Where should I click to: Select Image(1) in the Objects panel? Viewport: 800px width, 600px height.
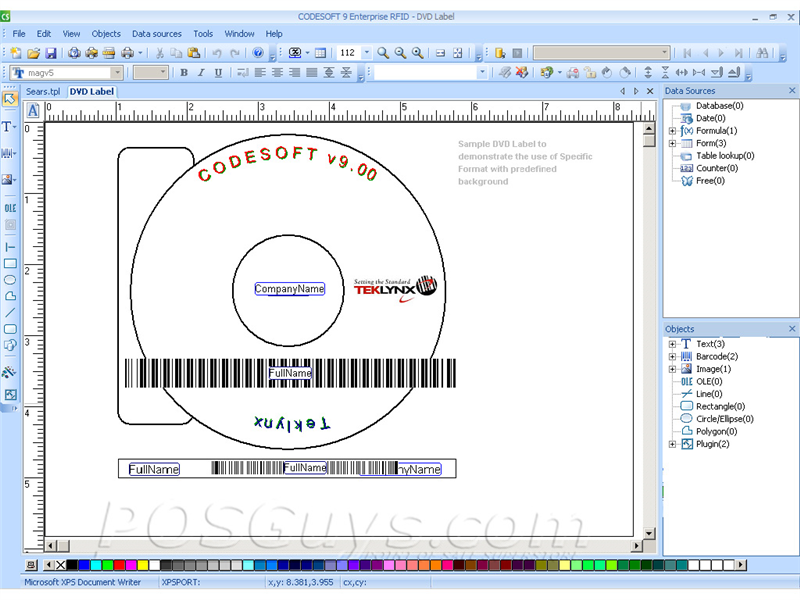point(713,369)
